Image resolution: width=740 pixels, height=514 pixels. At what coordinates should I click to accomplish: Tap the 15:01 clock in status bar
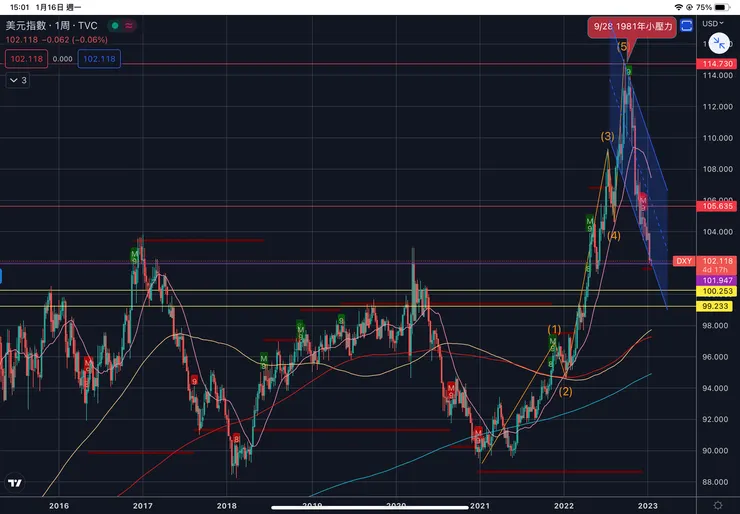tap(19, 7)
